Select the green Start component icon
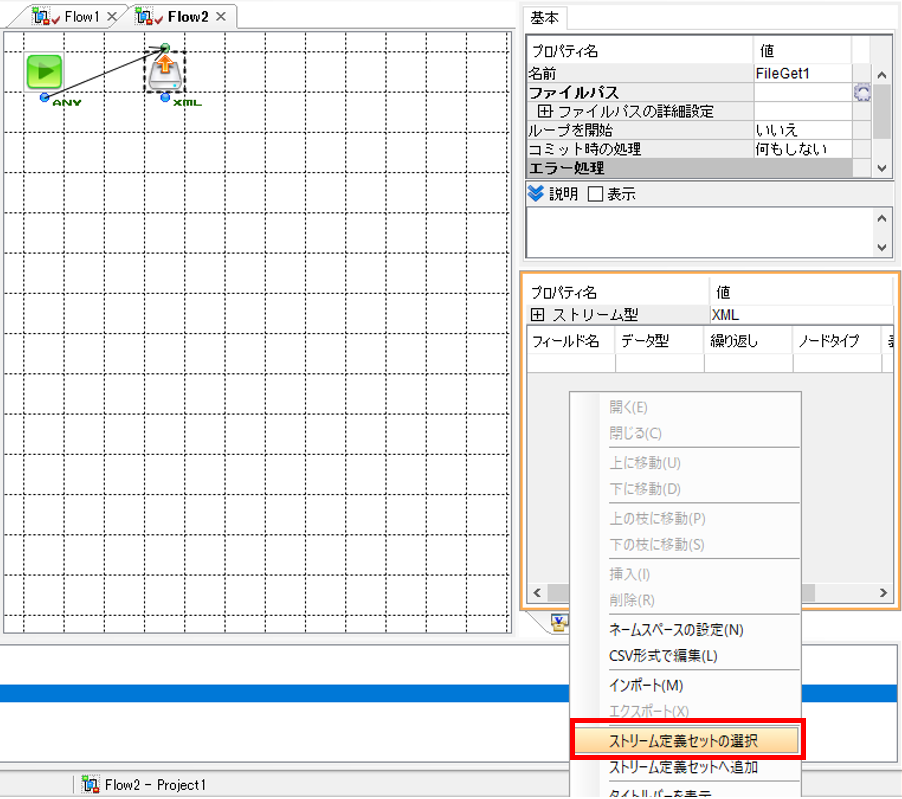This screenshot has height=799, width=902. click(x=44, y=72)
